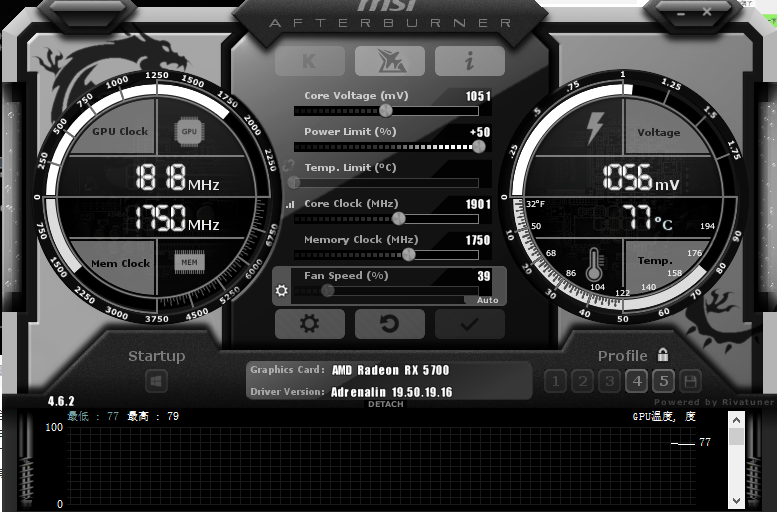Click the Temp. Limit slider handle
The width and height of the screenshot is (777, 512).
(294, 182)
